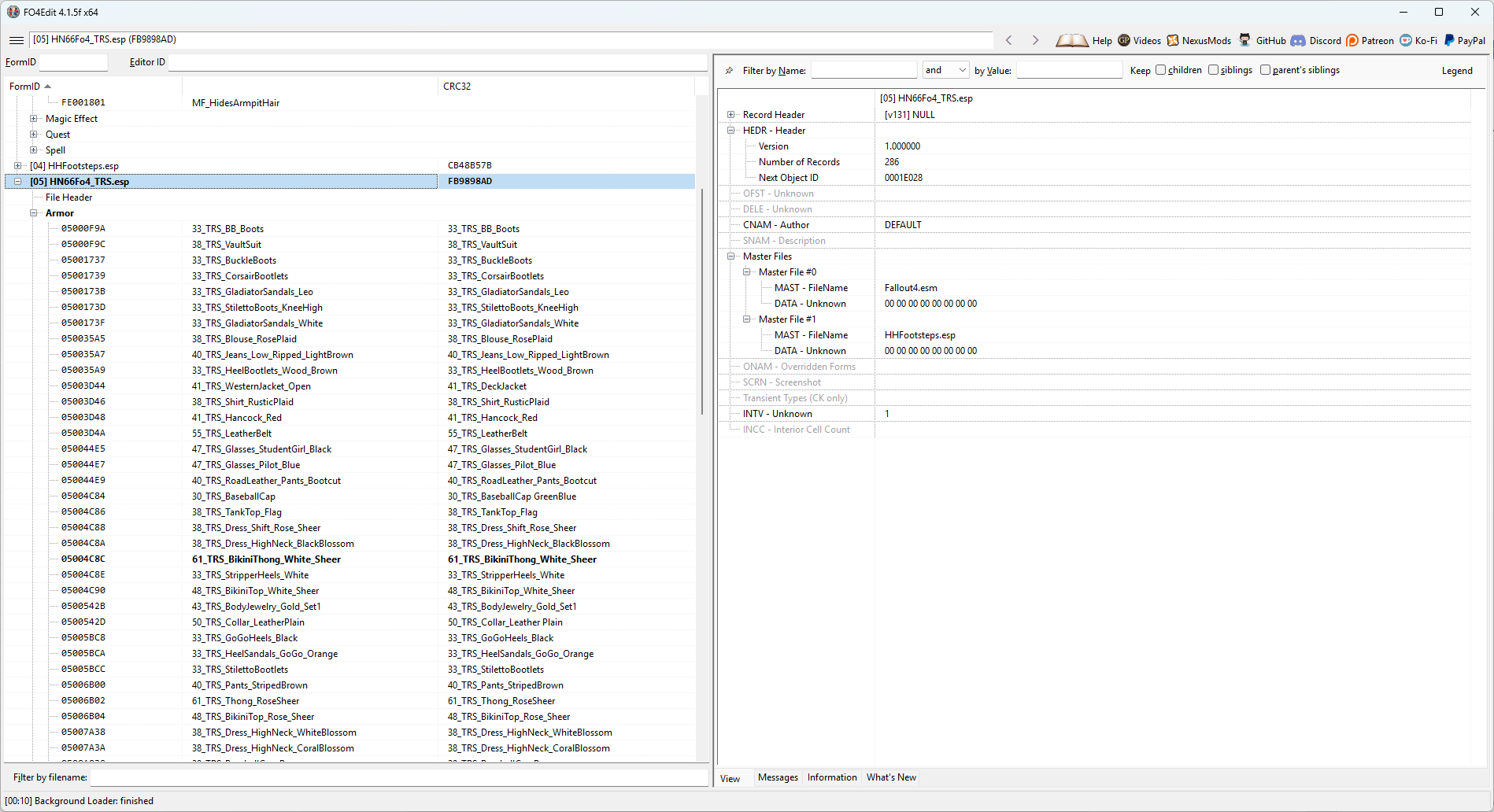Click the HHFootsteps.esp master filename value
The image size is (1494, 812).
(920, 335)
